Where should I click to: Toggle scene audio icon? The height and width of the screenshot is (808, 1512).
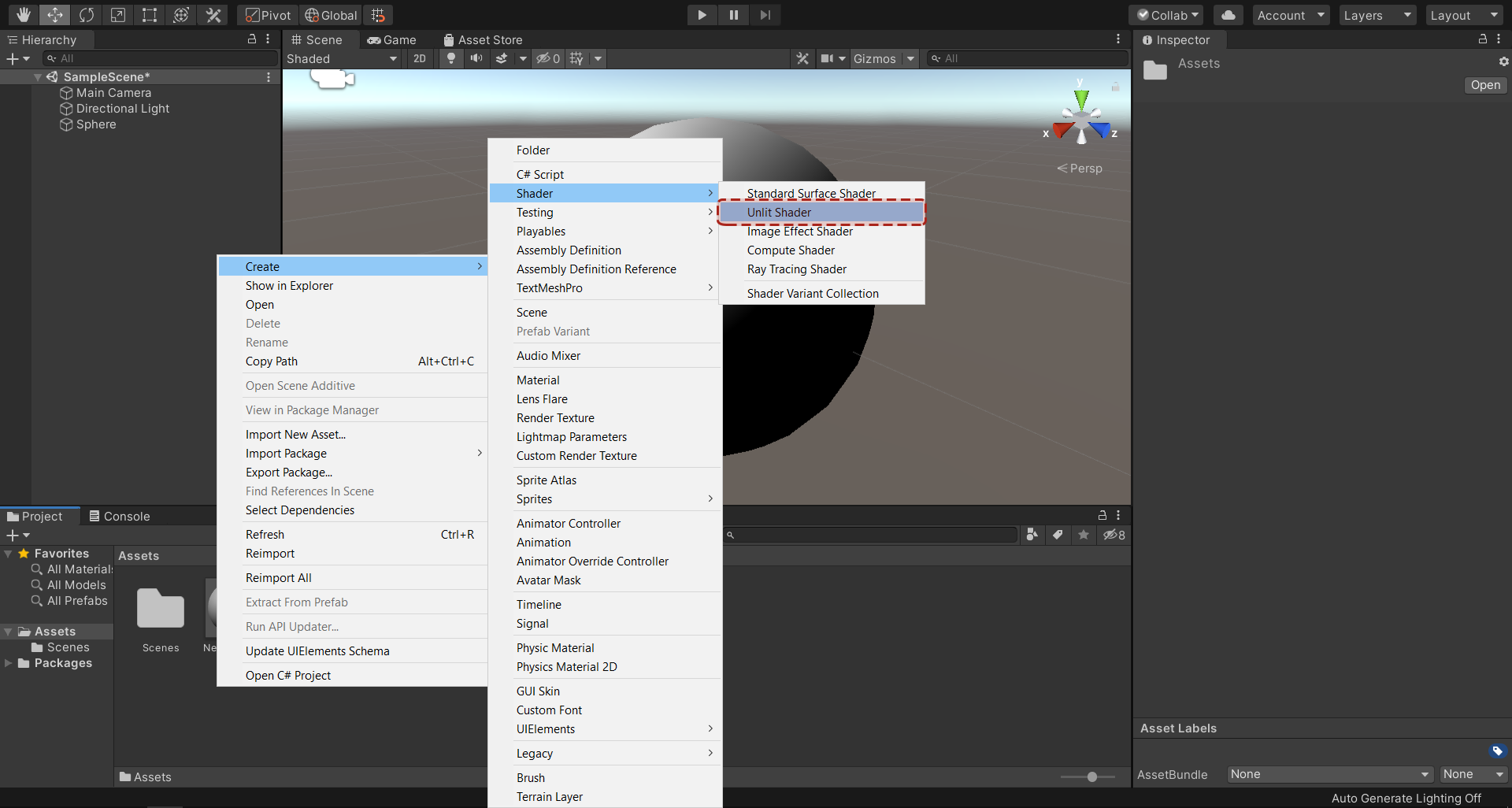(476, 58)
